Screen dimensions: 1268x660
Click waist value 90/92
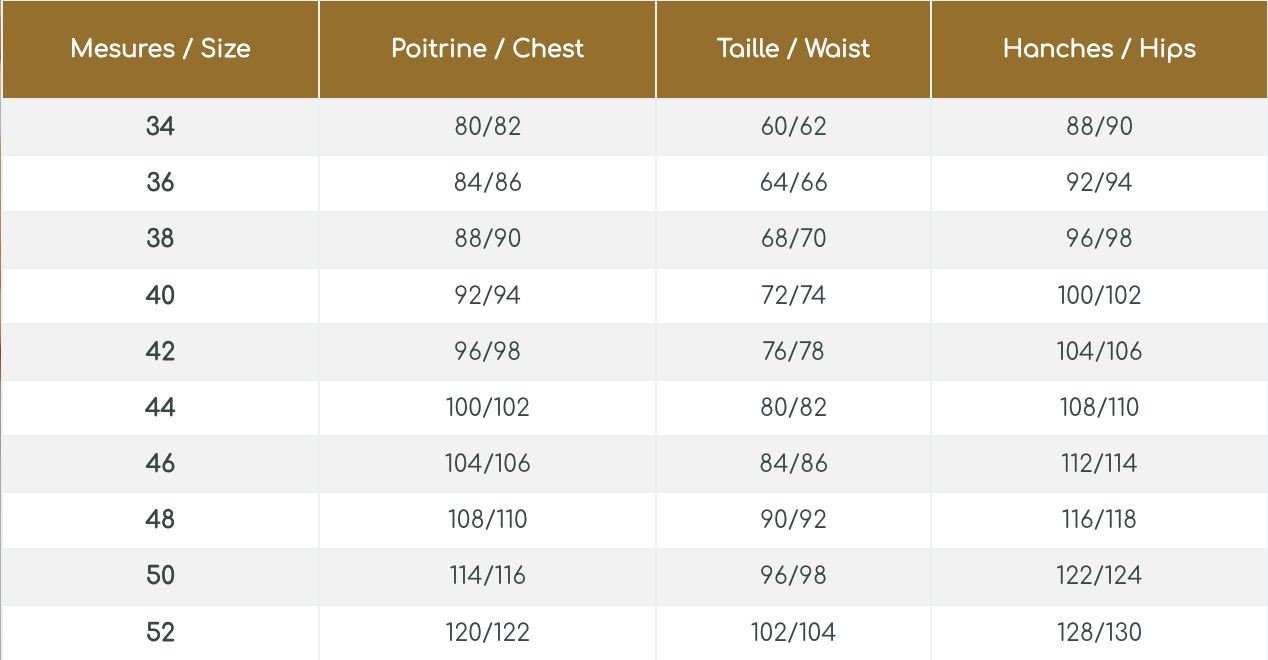click(x=793, y=519)
